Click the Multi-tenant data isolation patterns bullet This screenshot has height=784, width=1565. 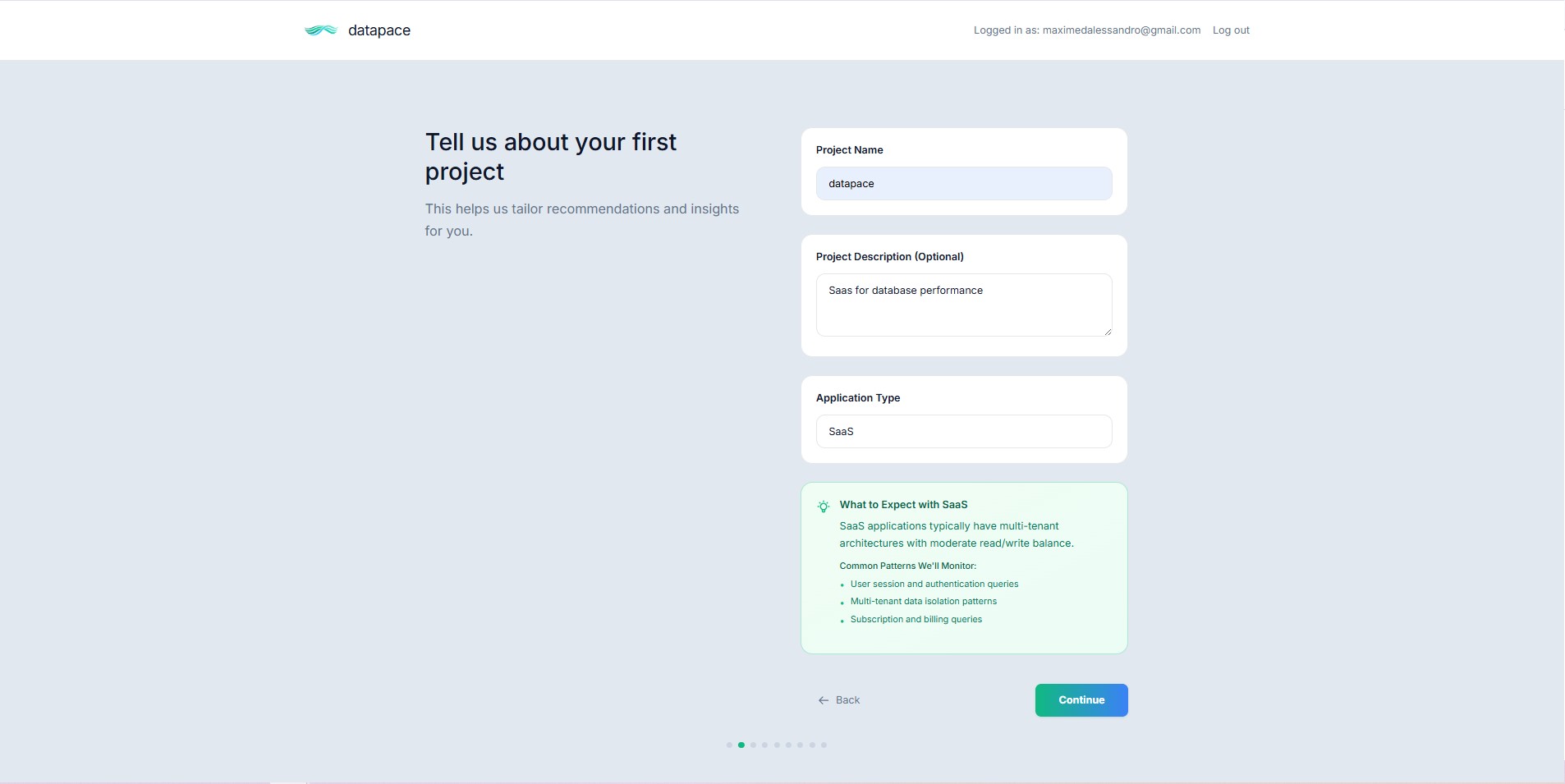[x=923, y=601]
